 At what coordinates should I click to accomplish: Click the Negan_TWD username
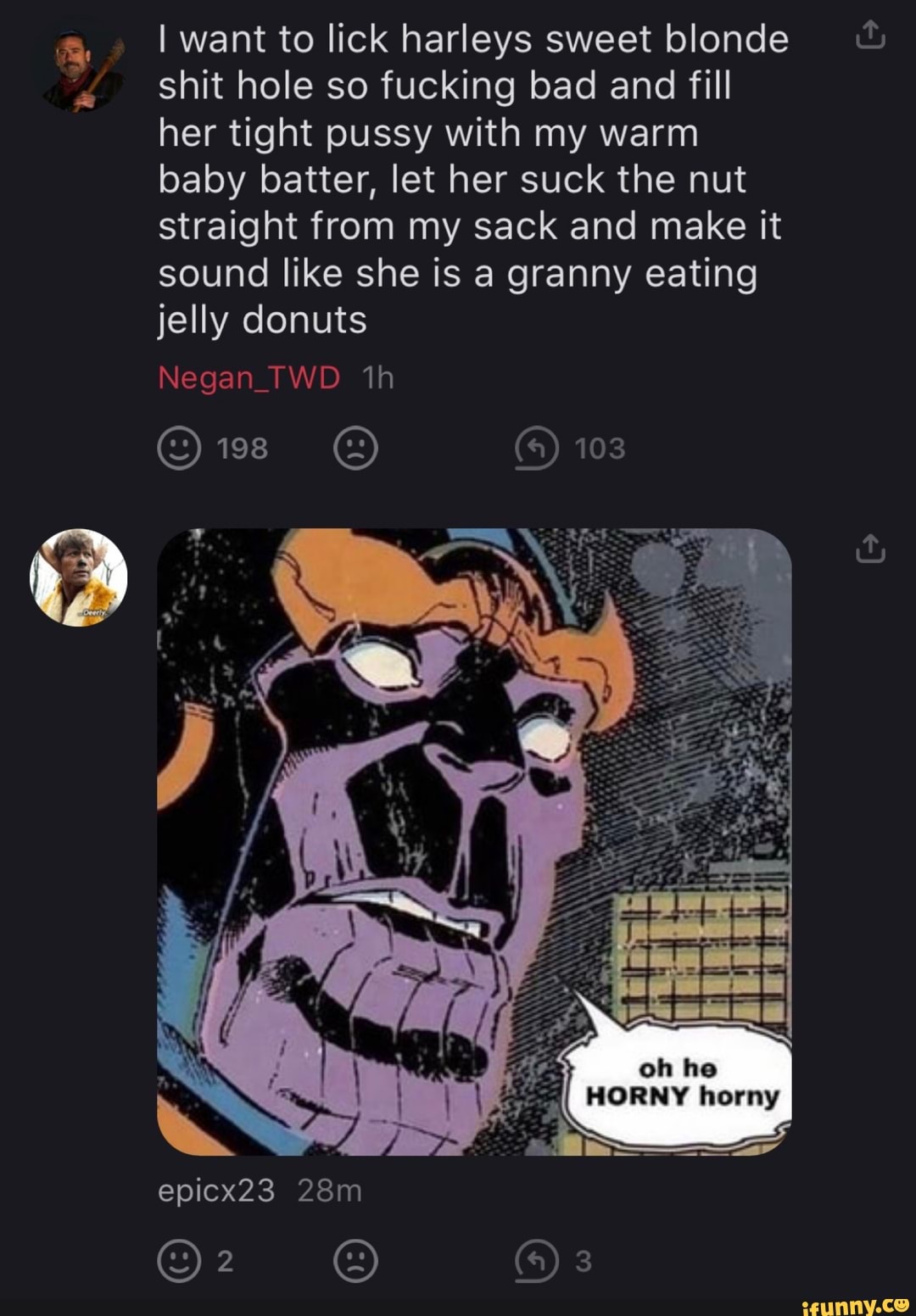pos(249,377)
